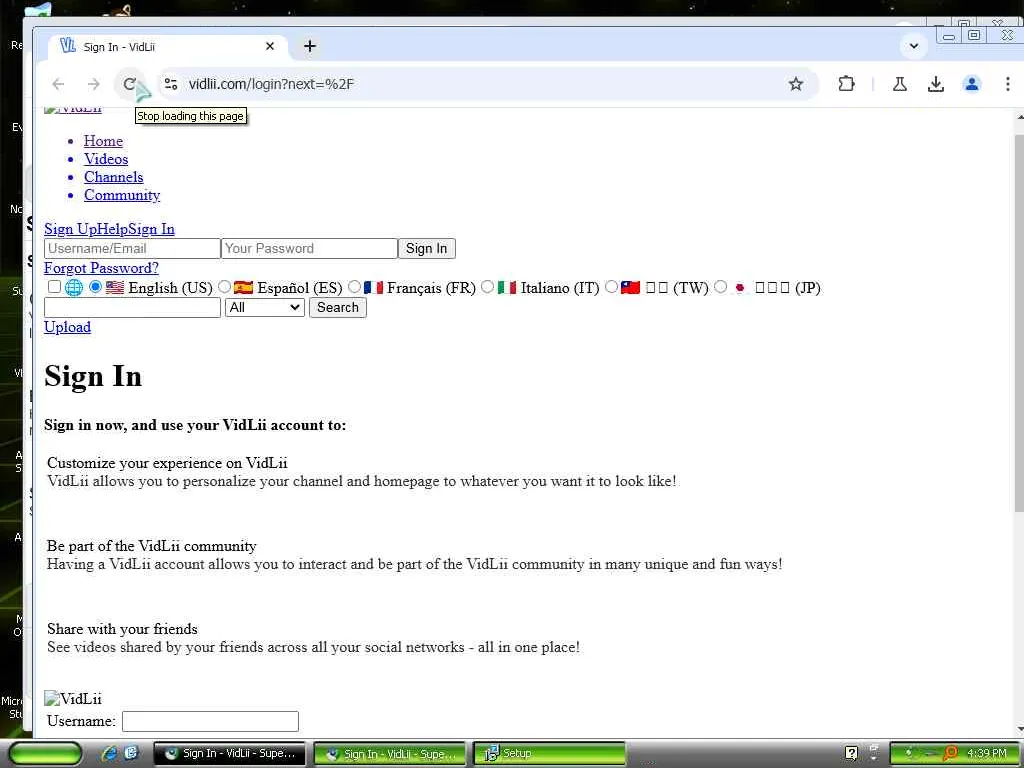Open the tab search chevron
The width and height of the screenshot is (1024, 768).
click(x=914, y=46)
